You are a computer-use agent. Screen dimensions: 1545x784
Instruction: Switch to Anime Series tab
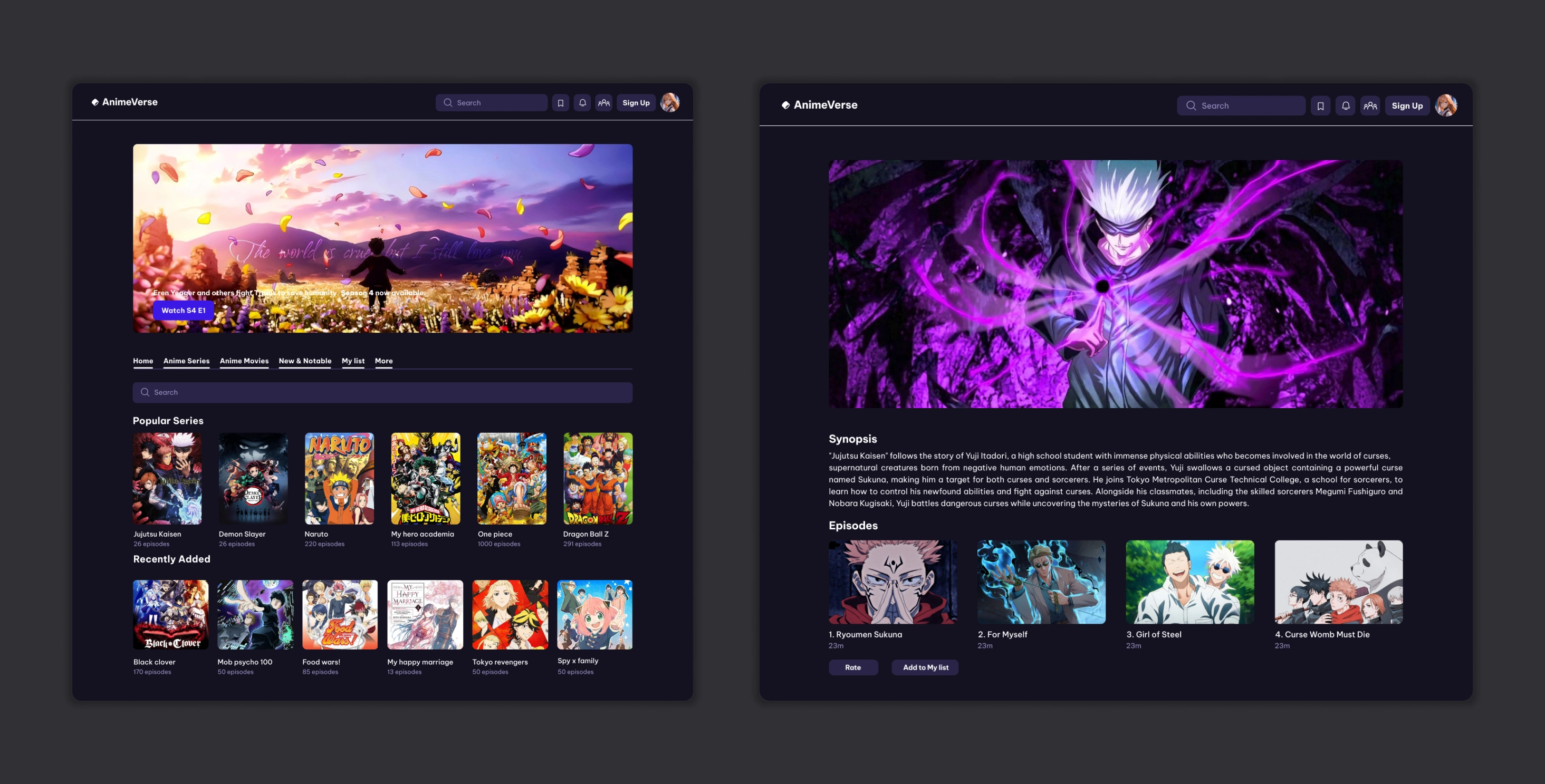coord(187,361)
